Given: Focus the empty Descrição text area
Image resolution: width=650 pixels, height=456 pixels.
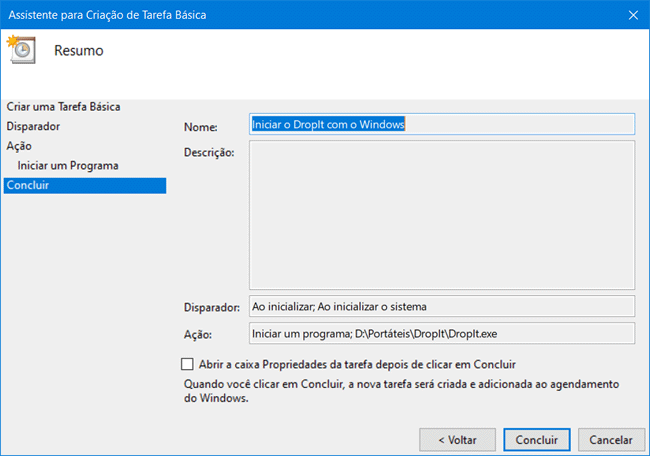Looking at the screenshot, I should [x=441, y=214].
